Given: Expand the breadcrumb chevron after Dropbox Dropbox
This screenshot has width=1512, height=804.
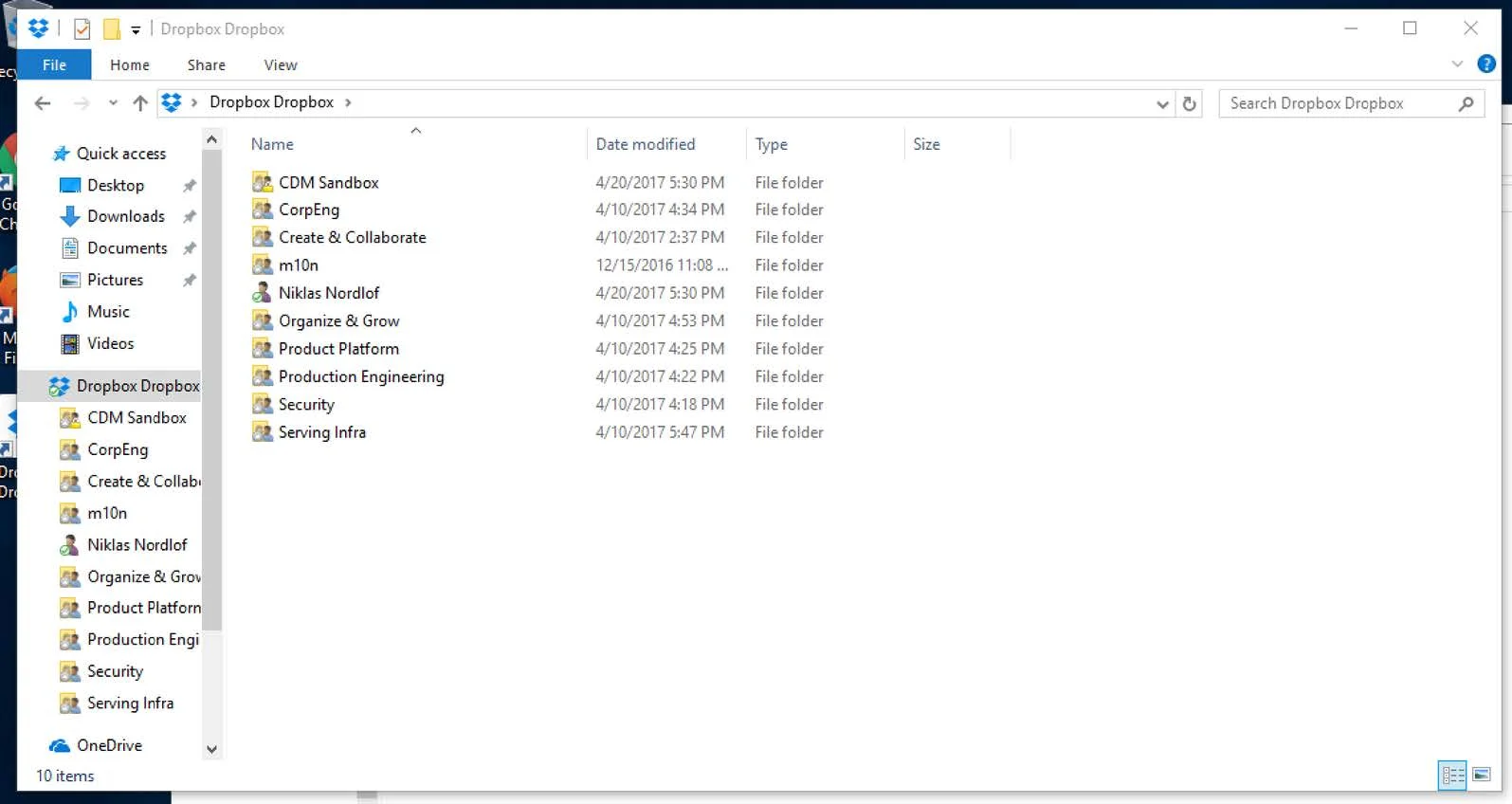Looking at the screenshot, I should click(x=348, y=102).
